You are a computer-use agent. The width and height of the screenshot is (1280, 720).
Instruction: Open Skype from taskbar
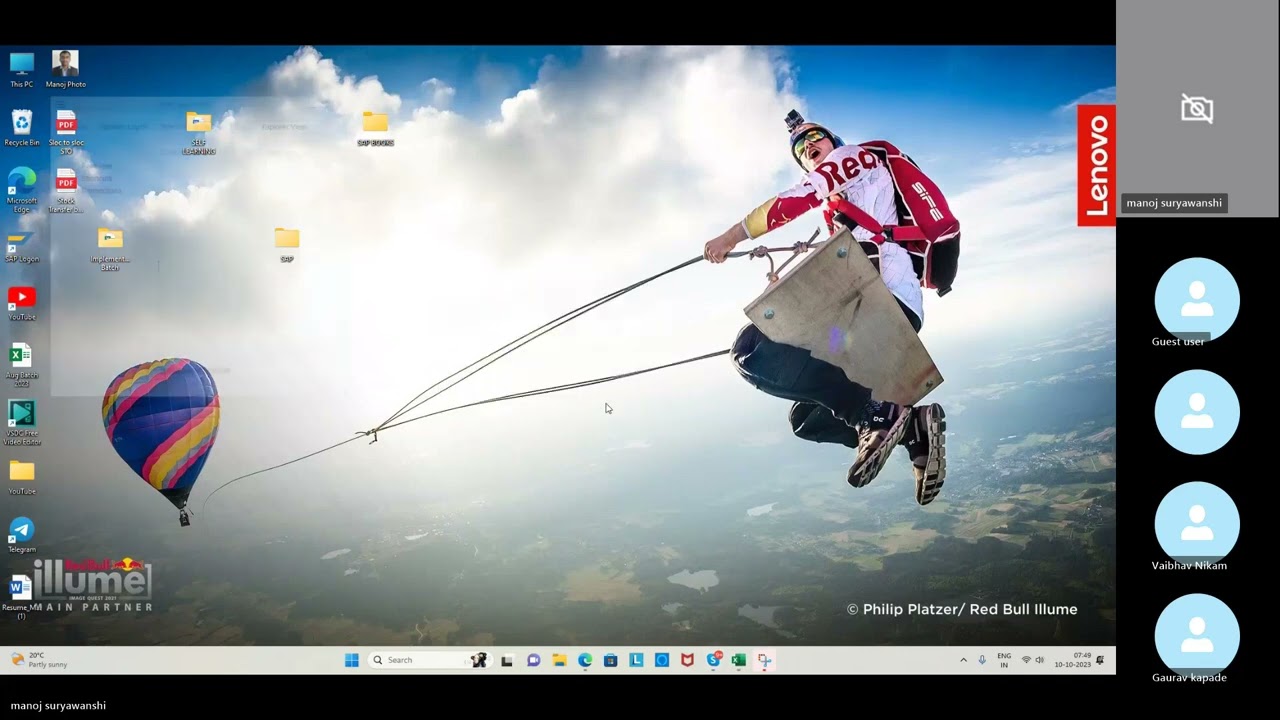(x=713, y=660)
